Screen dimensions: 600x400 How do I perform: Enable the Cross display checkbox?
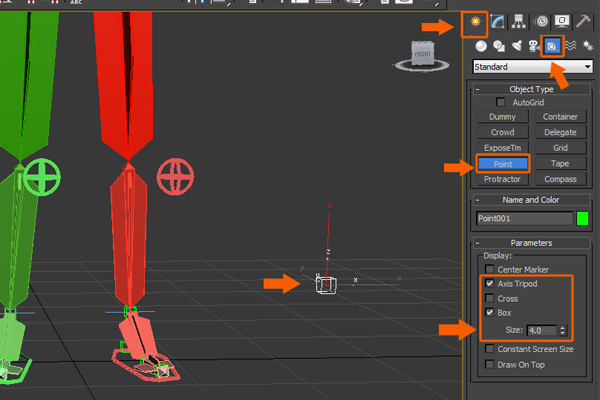point(489,298)
